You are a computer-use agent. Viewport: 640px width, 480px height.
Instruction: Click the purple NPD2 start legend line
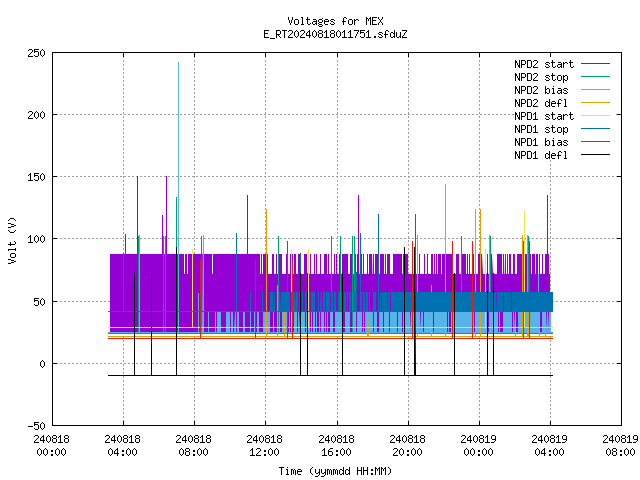pyautogui.click(x=595, y=64)
